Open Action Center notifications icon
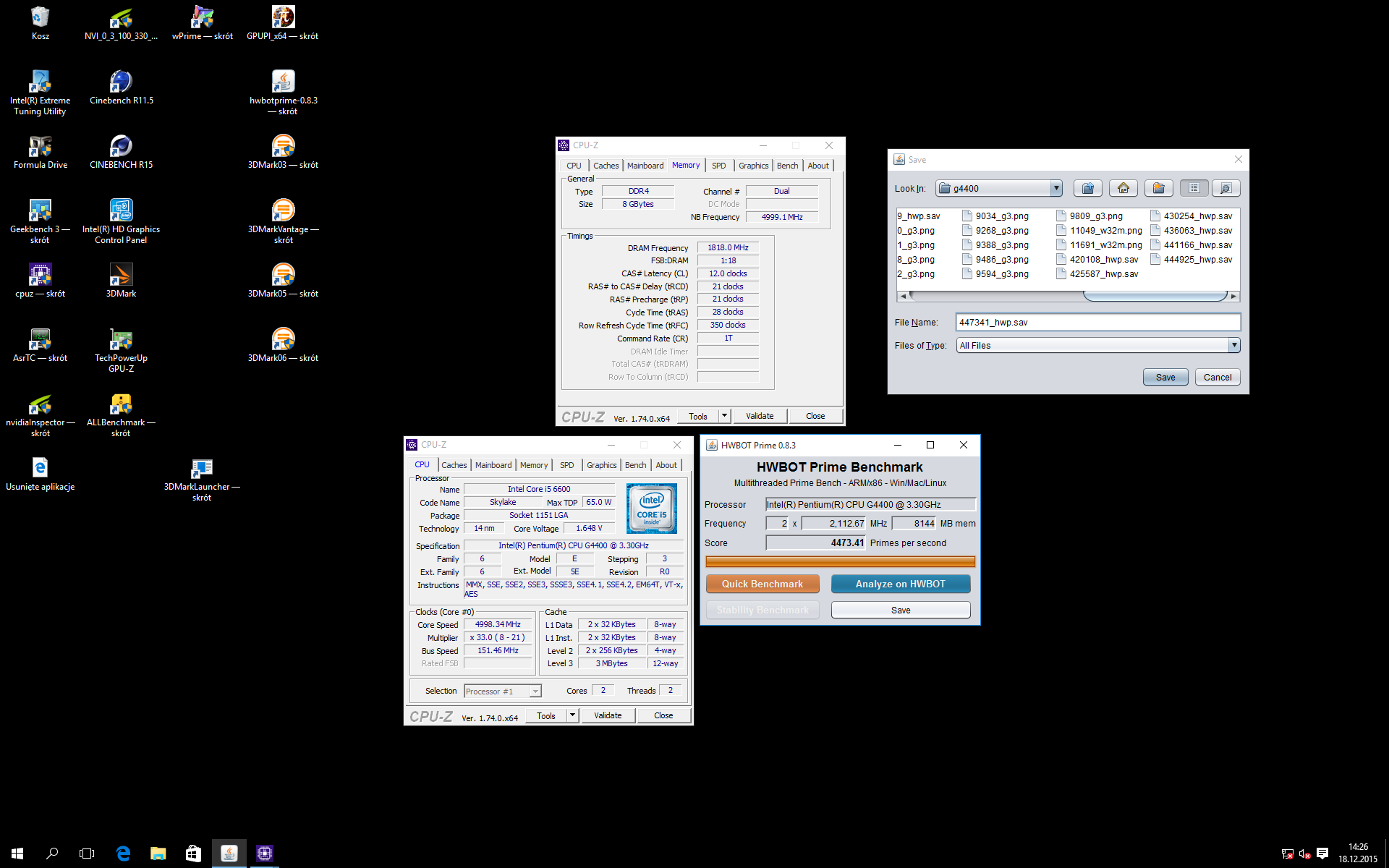1389x868 pixels. [1322, 854]
